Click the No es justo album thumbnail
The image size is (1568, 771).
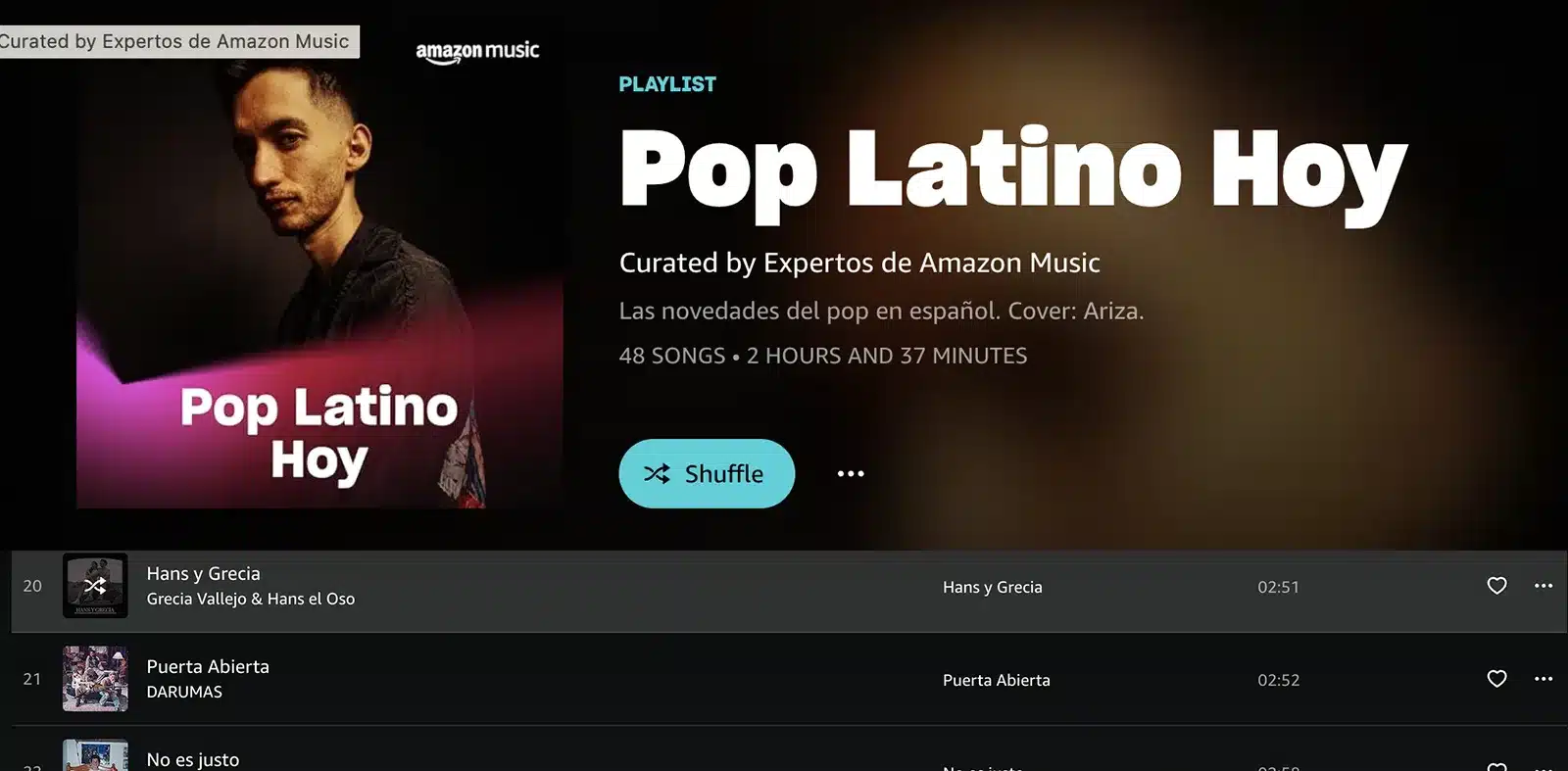(95, 755)
